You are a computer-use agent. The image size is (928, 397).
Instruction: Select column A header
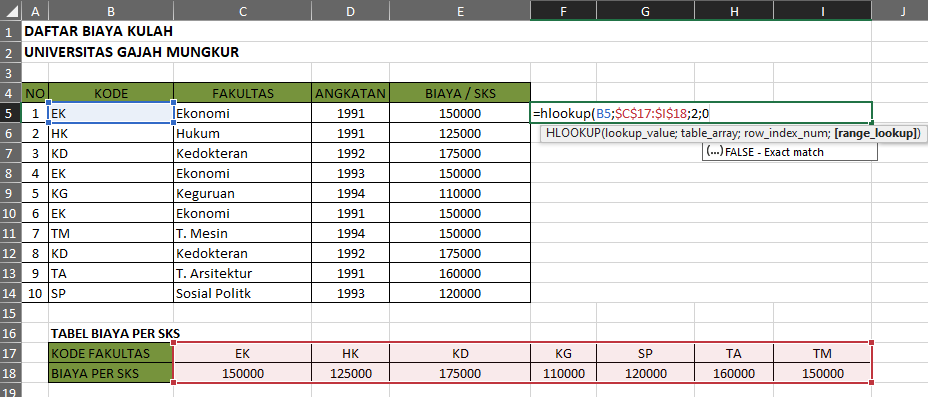click(x=35, y=10)
